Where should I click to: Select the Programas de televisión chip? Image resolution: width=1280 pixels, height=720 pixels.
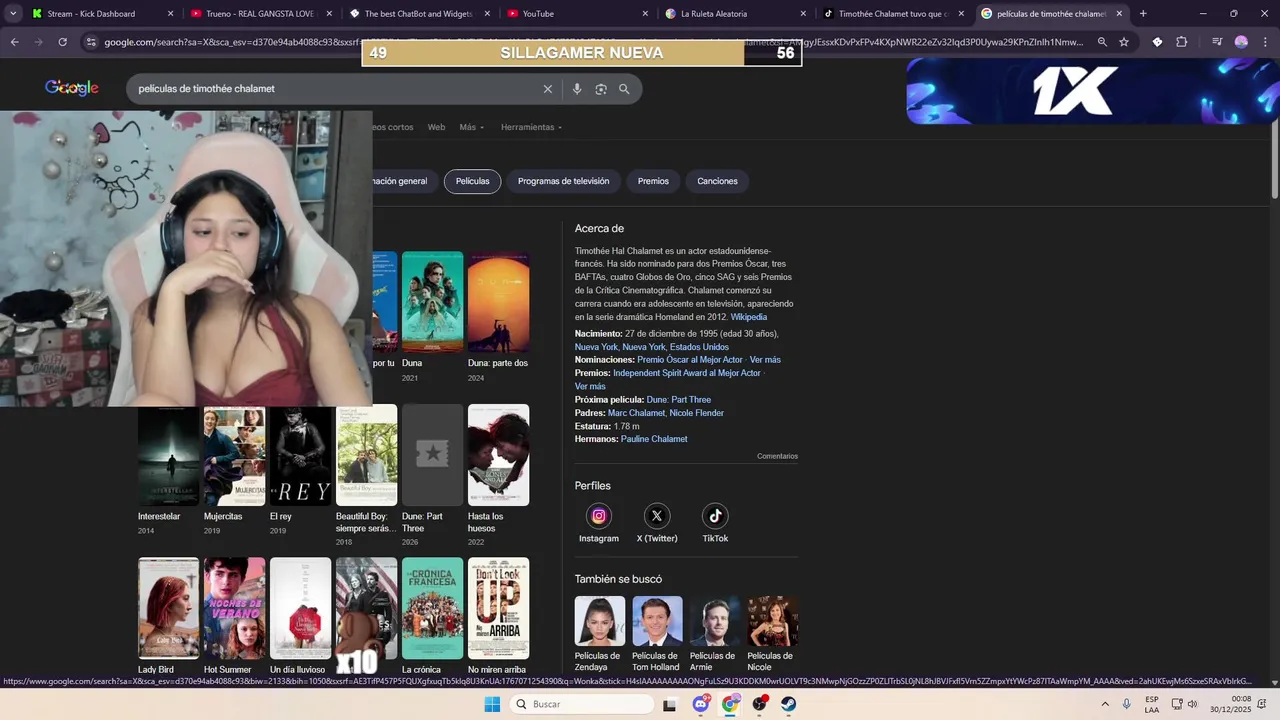click(563, 181)
